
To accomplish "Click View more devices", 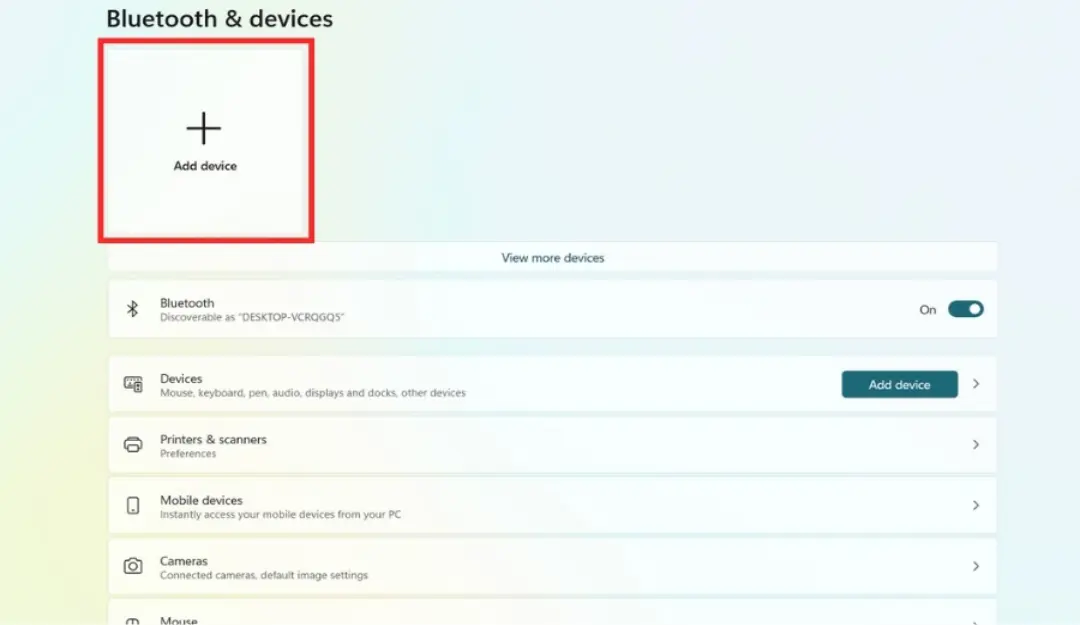I will pos(552,258).
